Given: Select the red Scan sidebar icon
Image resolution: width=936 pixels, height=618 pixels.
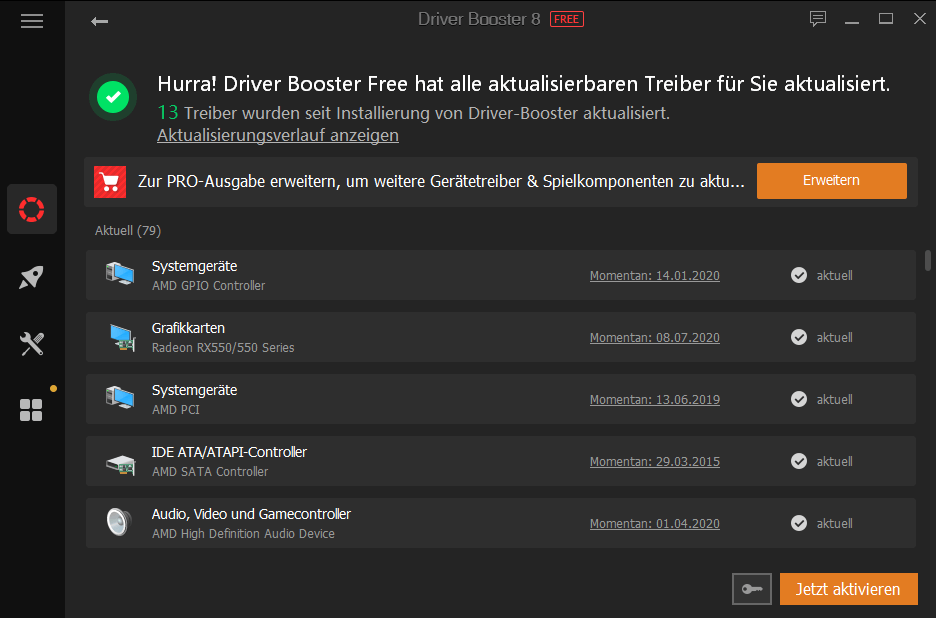Looking at the screenshot, I should (x=32, y=209).
